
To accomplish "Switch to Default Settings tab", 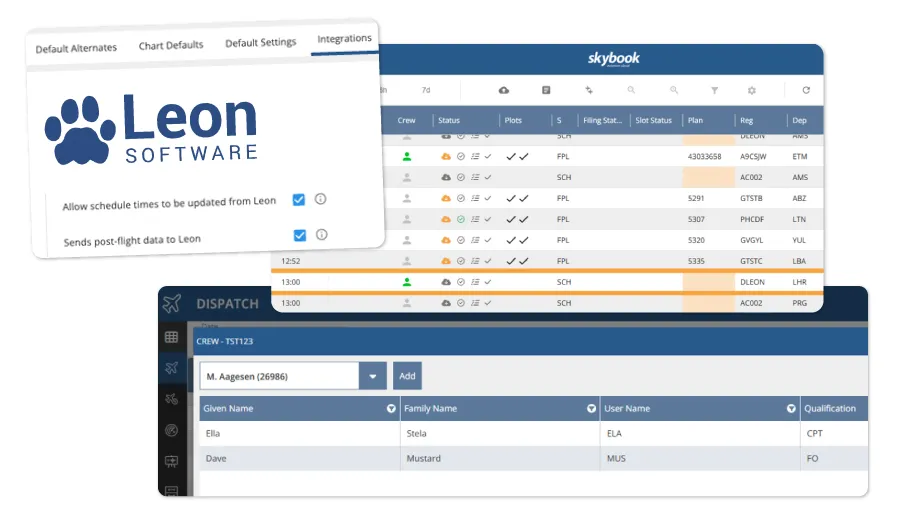I will coord(261,42).
